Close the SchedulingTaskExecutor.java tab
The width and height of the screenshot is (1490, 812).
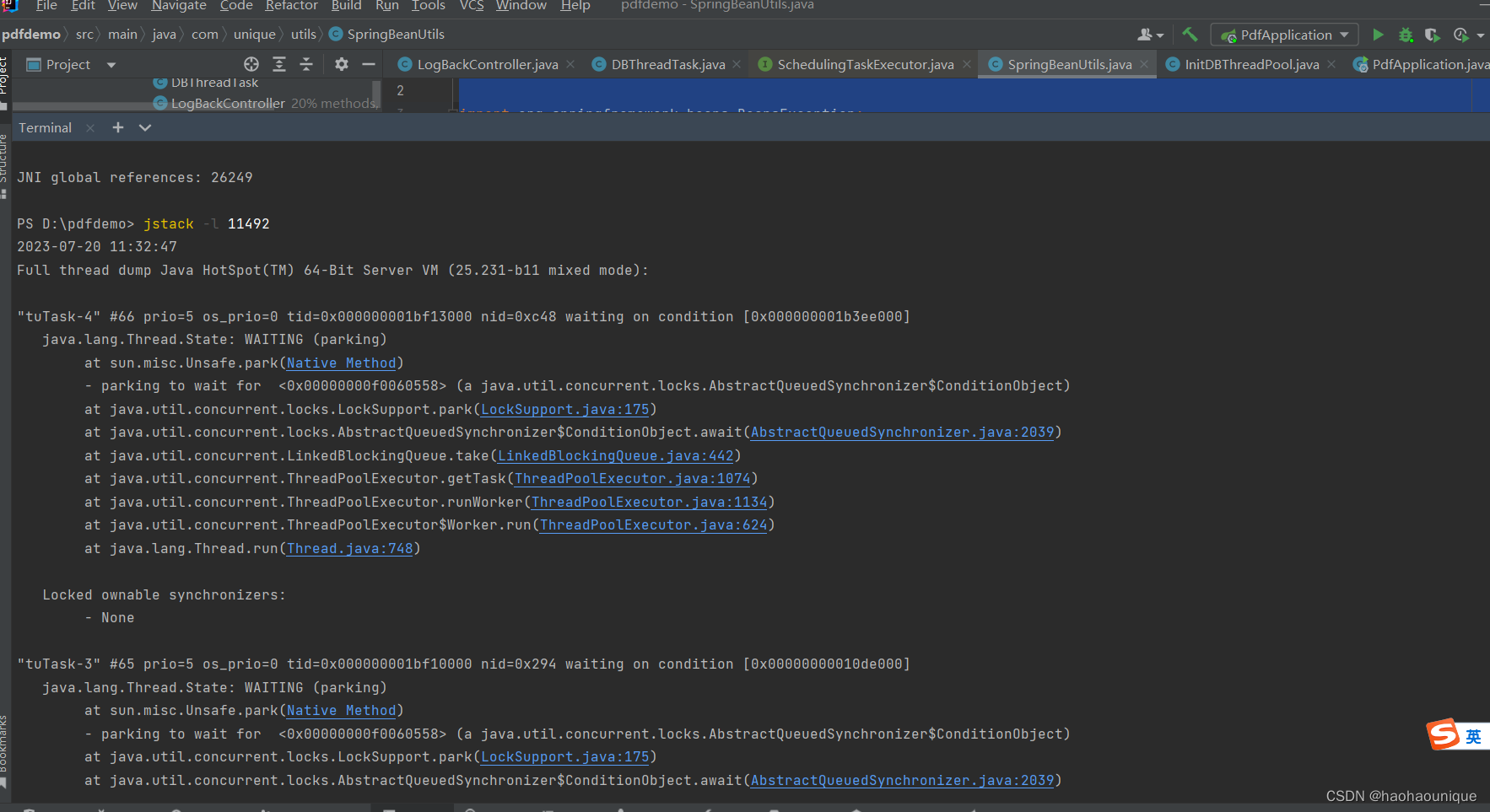pos(967,64)
